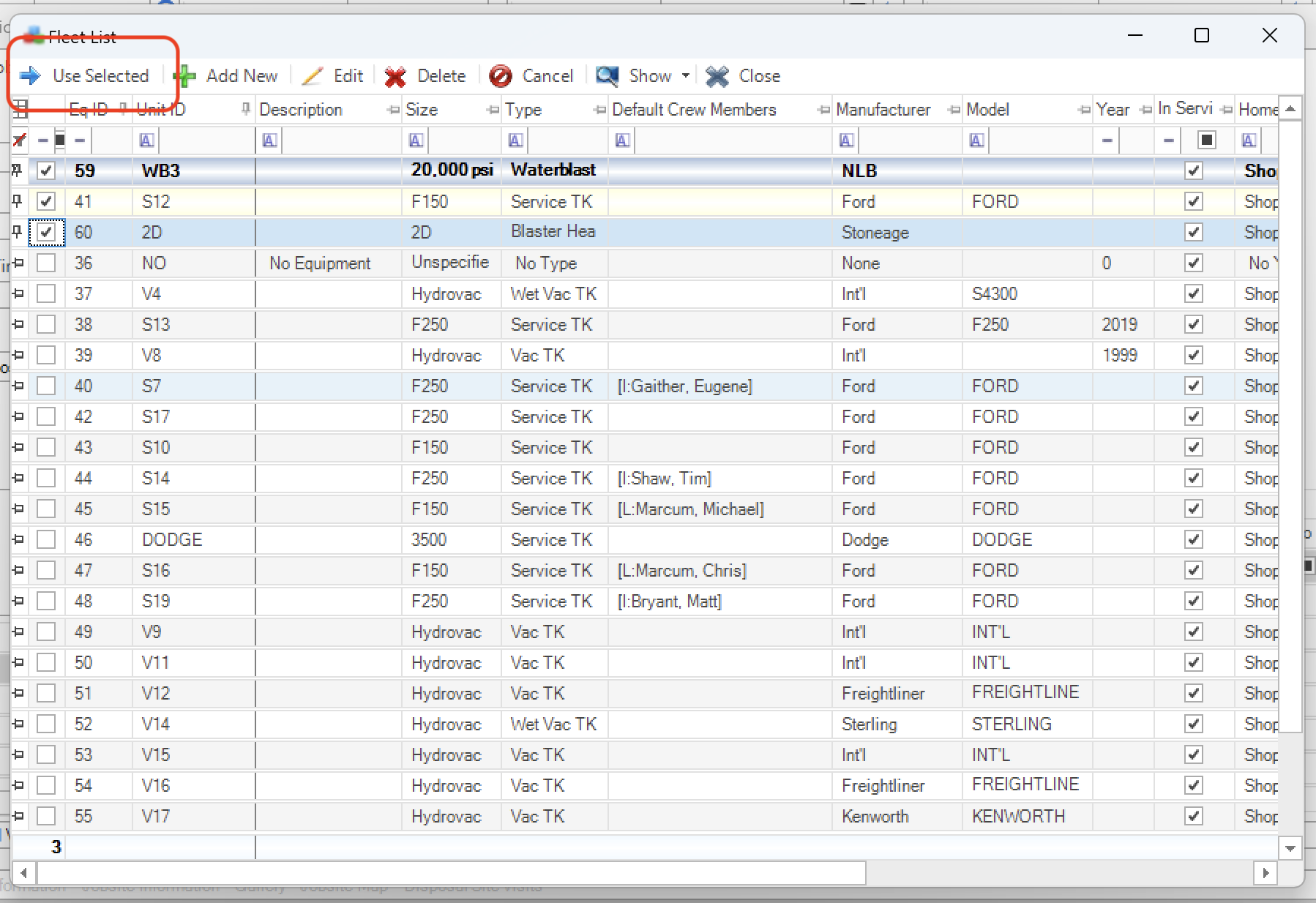Check the selection box for row 46 DODGE

click(x=46, y=539)
